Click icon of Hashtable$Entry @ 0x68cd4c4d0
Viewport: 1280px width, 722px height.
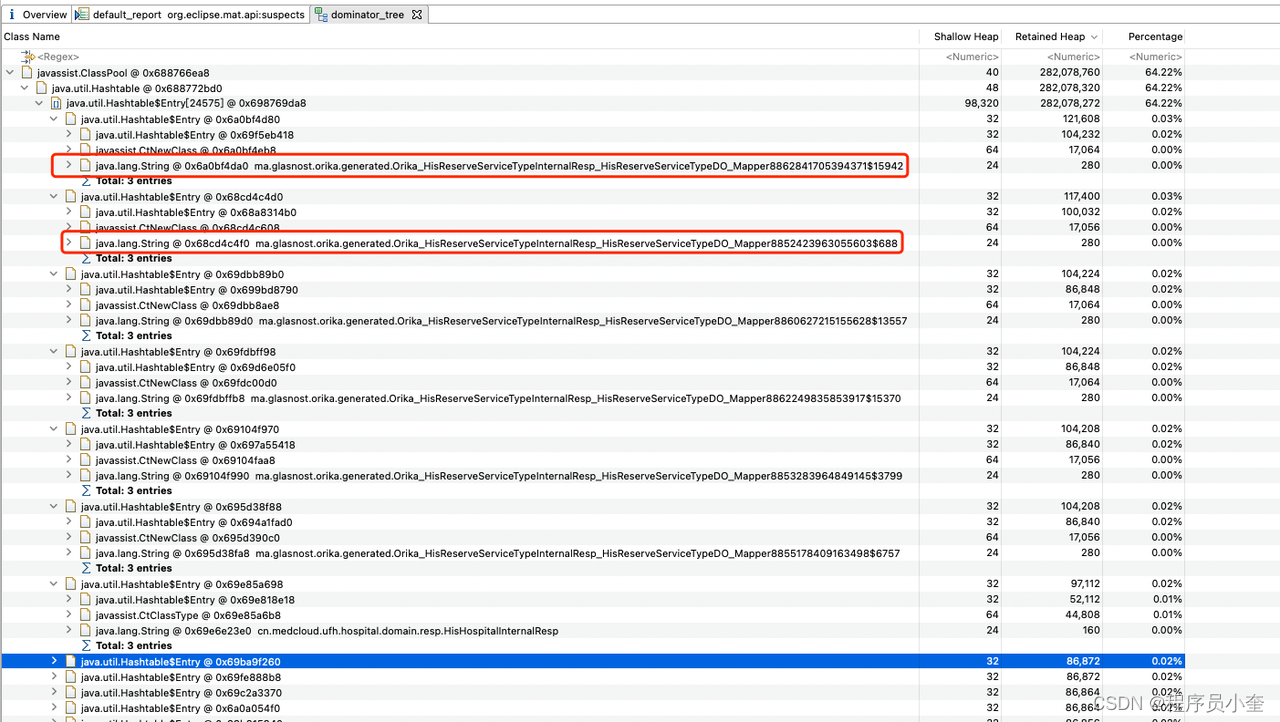[70, 197]
